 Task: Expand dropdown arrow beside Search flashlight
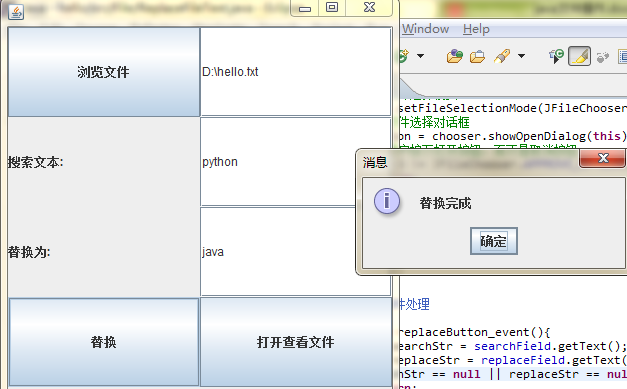tap(521, 56)
